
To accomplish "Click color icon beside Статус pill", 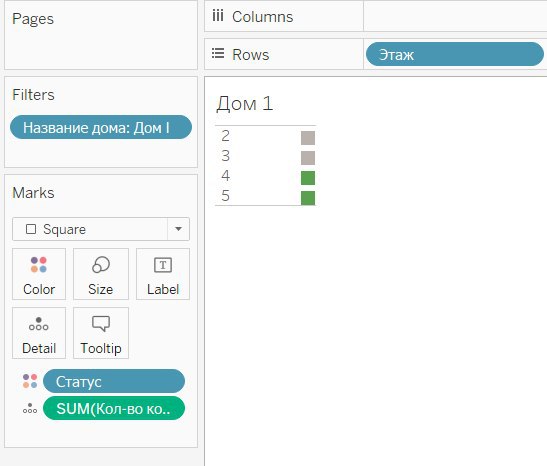I will click(30, 381).
